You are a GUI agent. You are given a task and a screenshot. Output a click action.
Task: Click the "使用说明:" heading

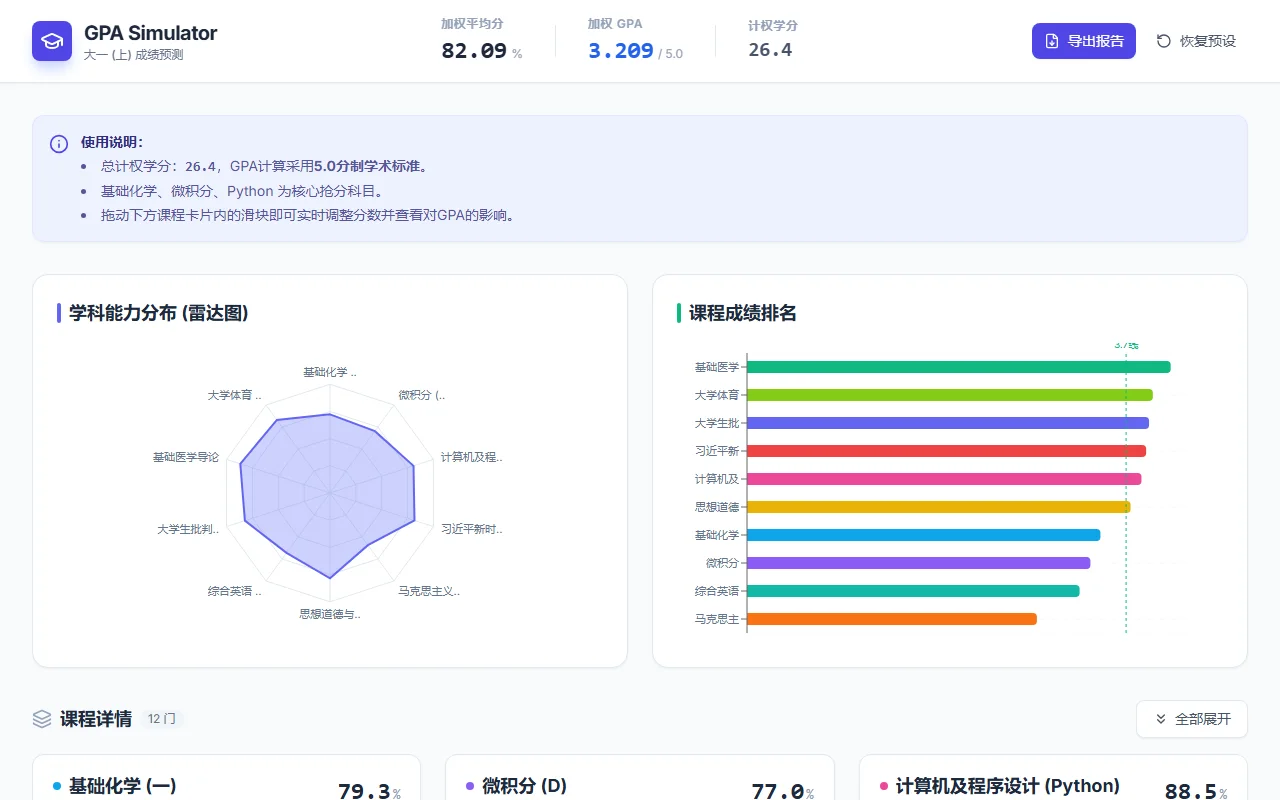[112, 143]
